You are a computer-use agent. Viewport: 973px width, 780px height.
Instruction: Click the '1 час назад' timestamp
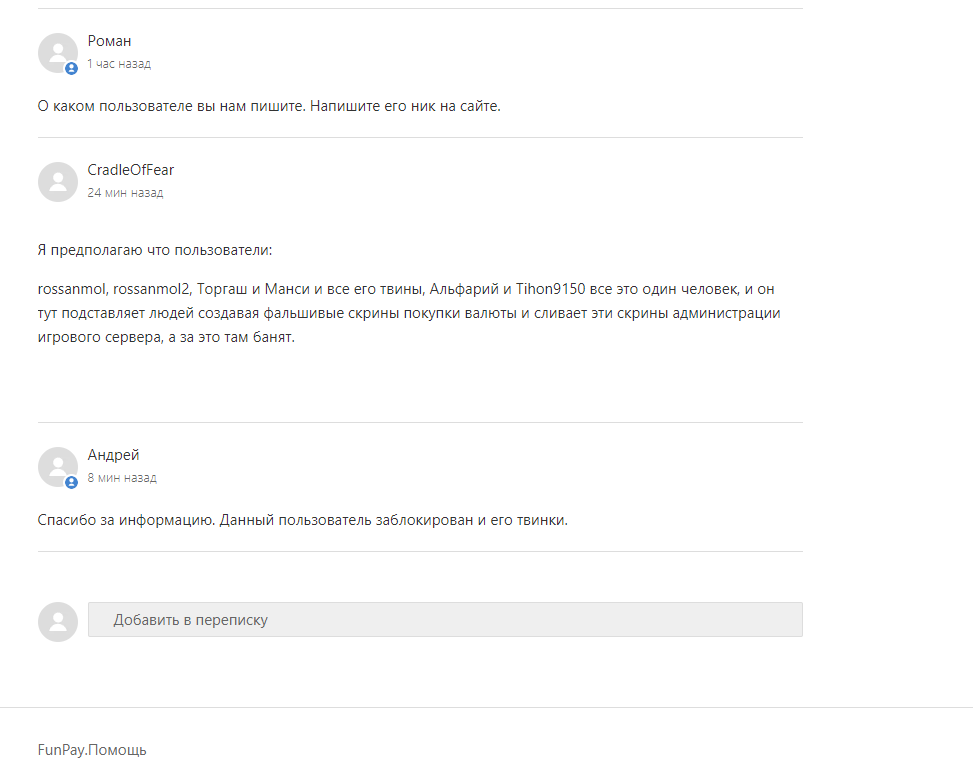tap(119, 64)
